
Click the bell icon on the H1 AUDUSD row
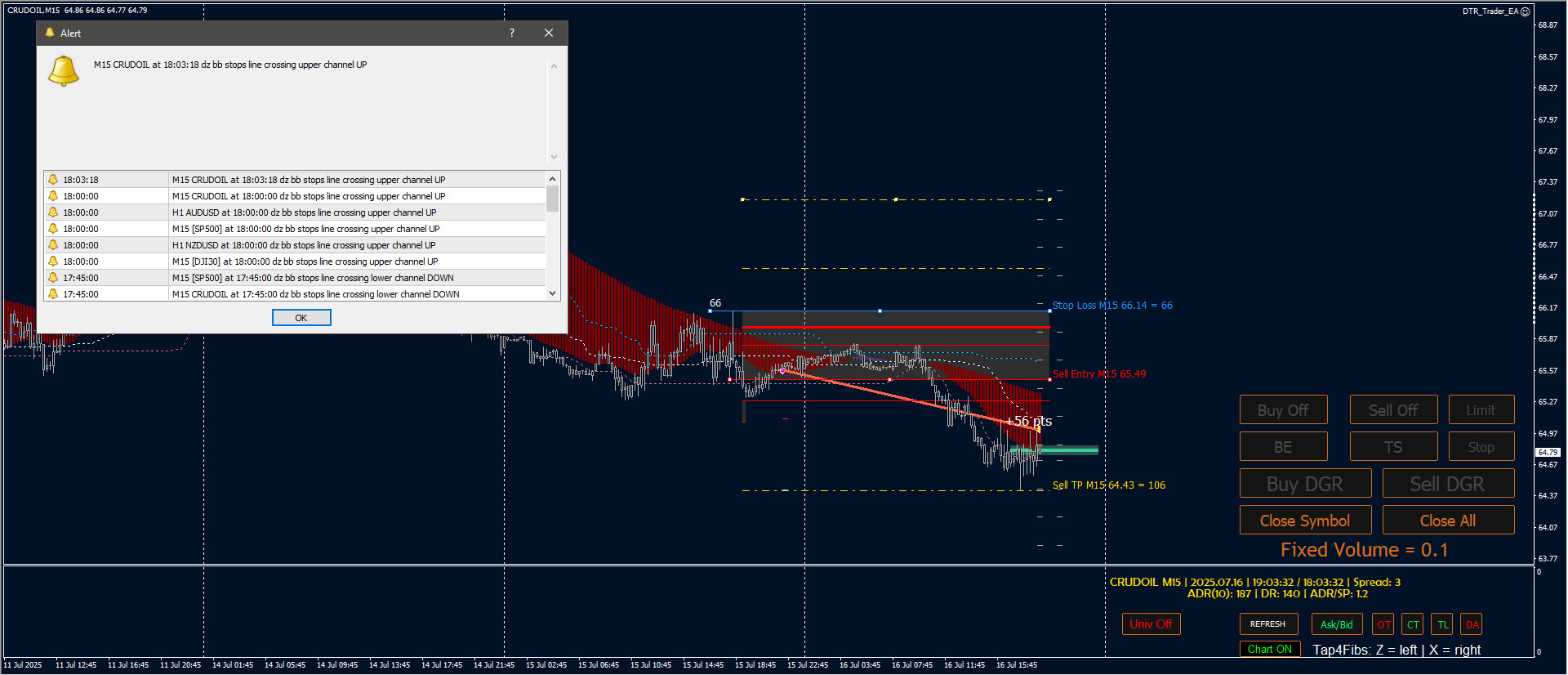pos(53,212)
